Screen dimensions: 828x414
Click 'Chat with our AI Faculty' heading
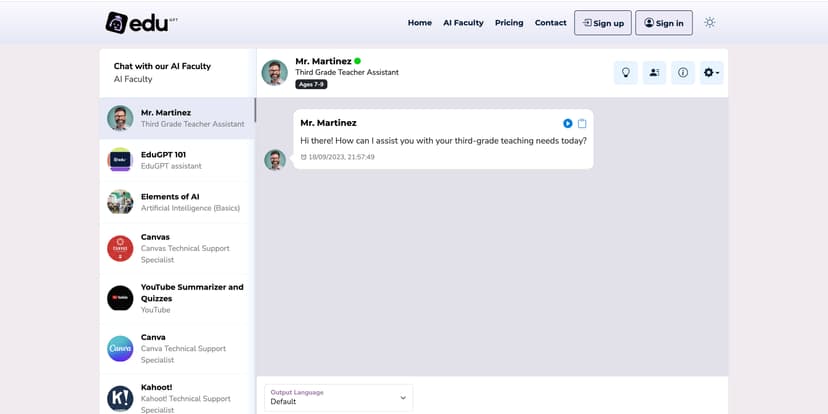(162, 66)
